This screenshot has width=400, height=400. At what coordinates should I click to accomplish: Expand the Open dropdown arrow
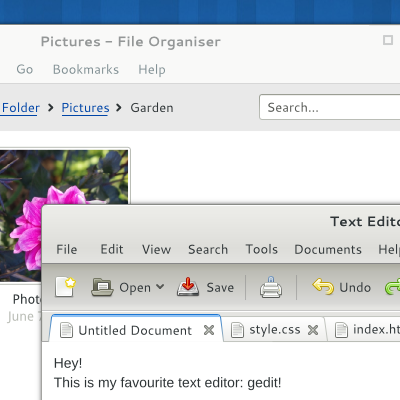pyautogui.click(x=160, y=287)
